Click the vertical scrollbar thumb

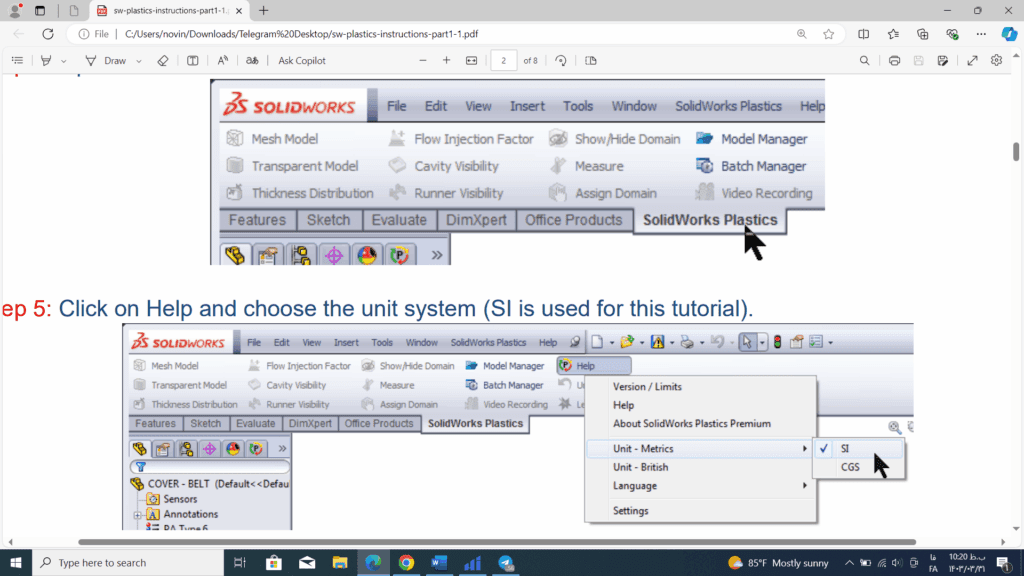[1017, 152]
